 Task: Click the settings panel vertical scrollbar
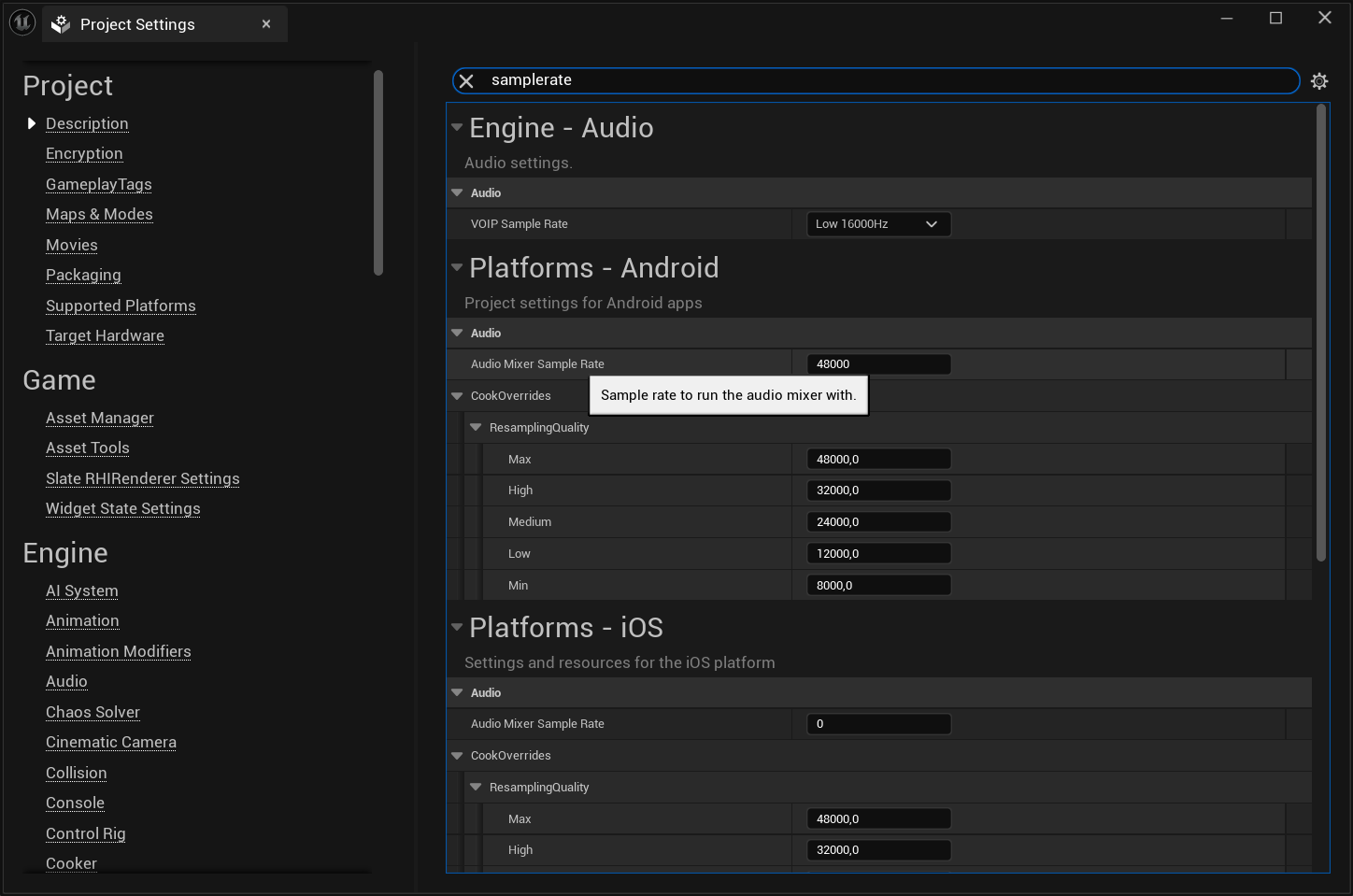(x=1320, y=332)
